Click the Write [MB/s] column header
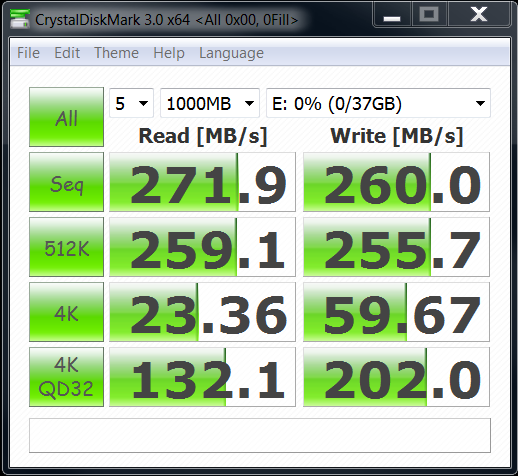 click(x=397, y=136)
